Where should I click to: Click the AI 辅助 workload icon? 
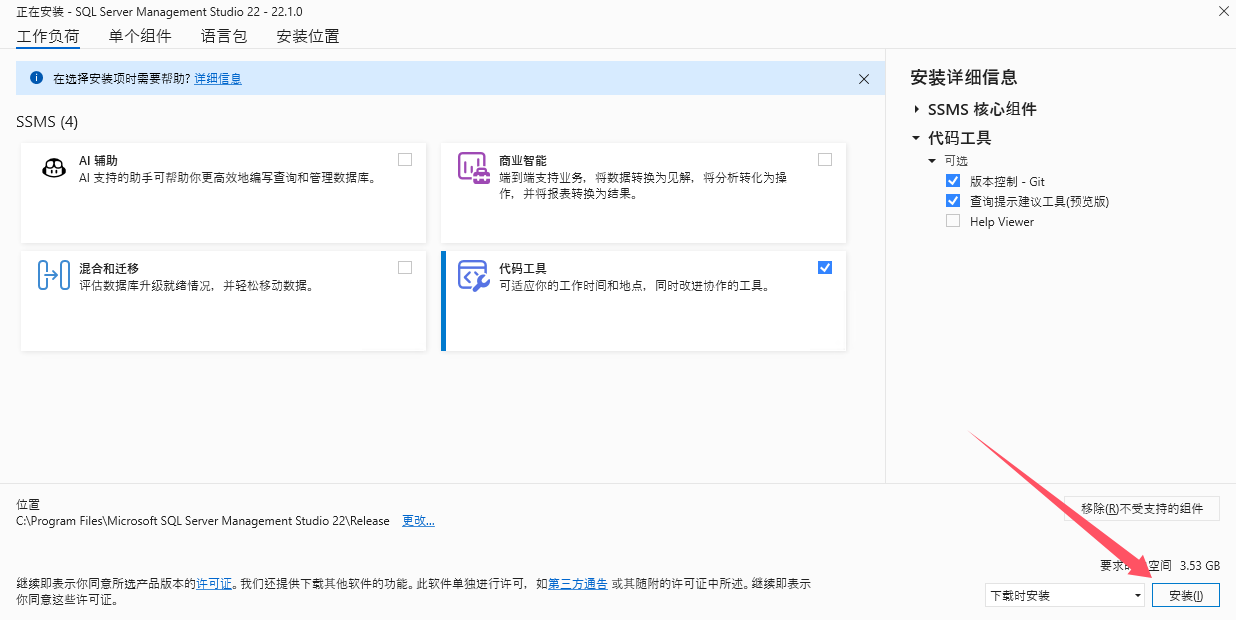click(x=54, y=165)
